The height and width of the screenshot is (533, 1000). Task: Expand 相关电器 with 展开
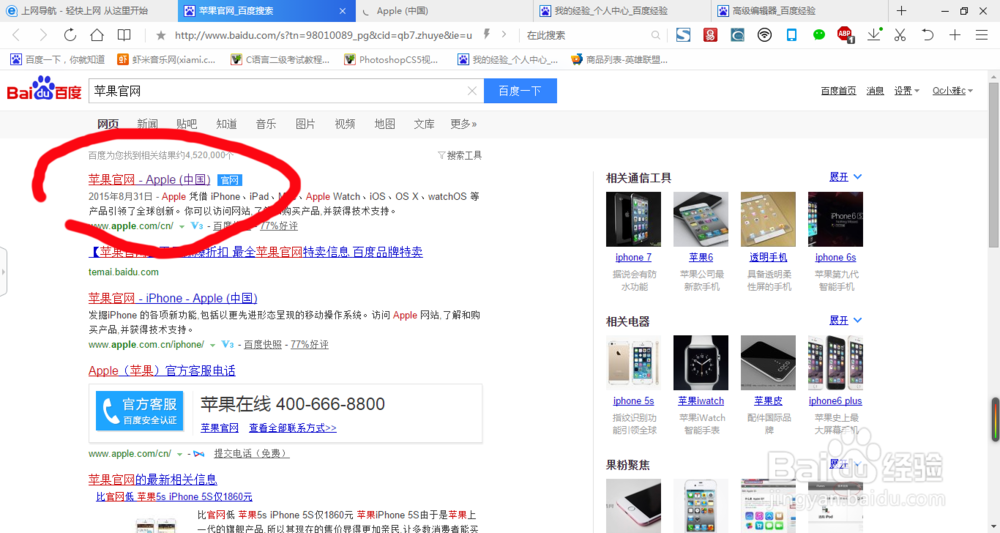point(845,320)
